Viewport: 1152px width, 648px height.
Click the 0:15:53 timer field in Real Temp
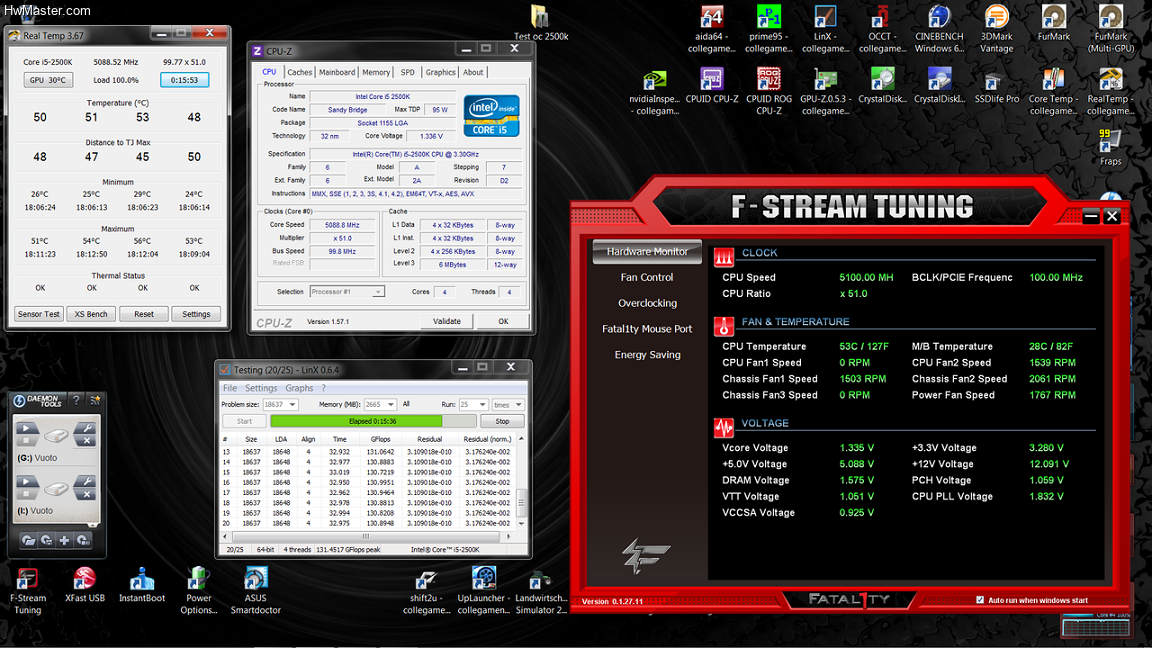click(x=184, y=79)
